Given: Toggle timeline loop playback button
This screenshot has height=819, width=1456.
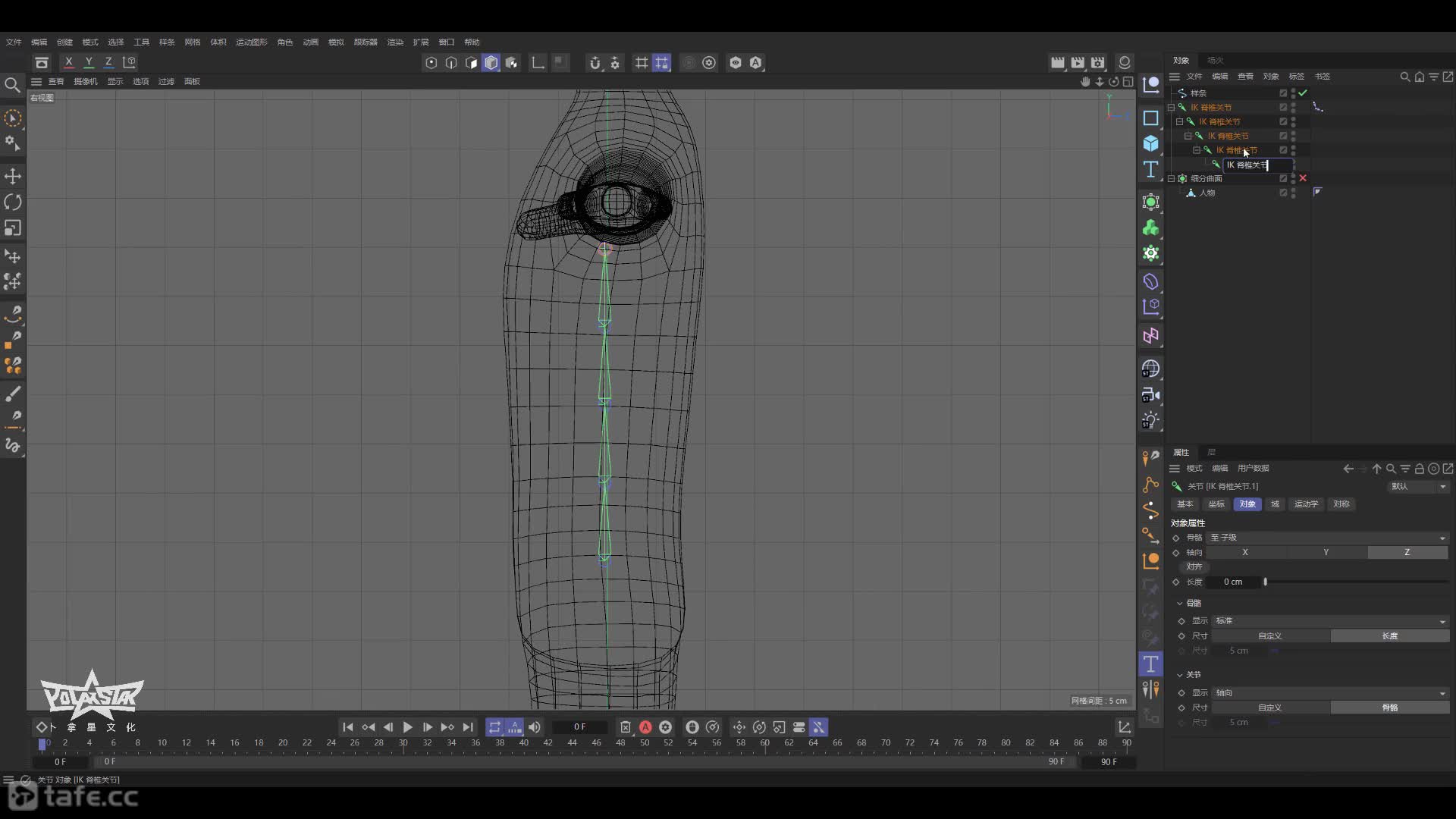Looking at the screenshot, I should coord(494,727).
